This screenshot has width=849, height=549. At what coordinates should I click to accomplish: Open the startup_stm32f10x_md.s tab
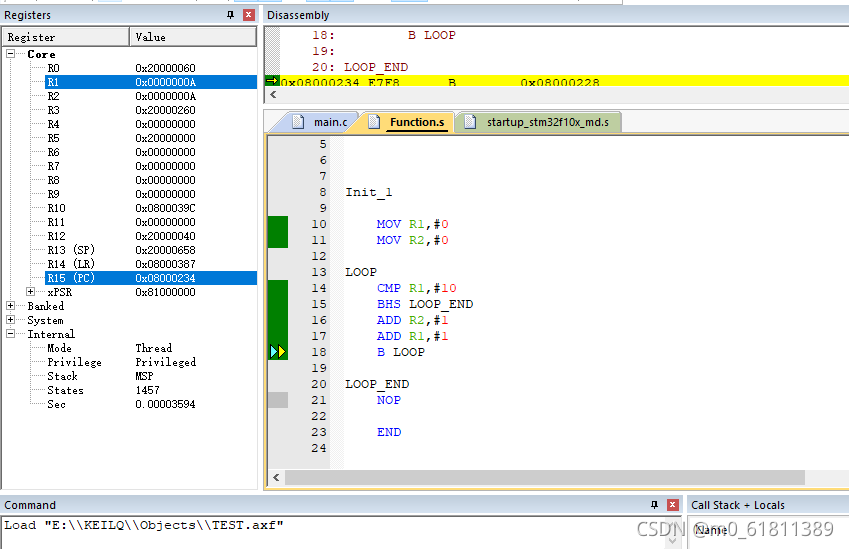pos(547,122)
